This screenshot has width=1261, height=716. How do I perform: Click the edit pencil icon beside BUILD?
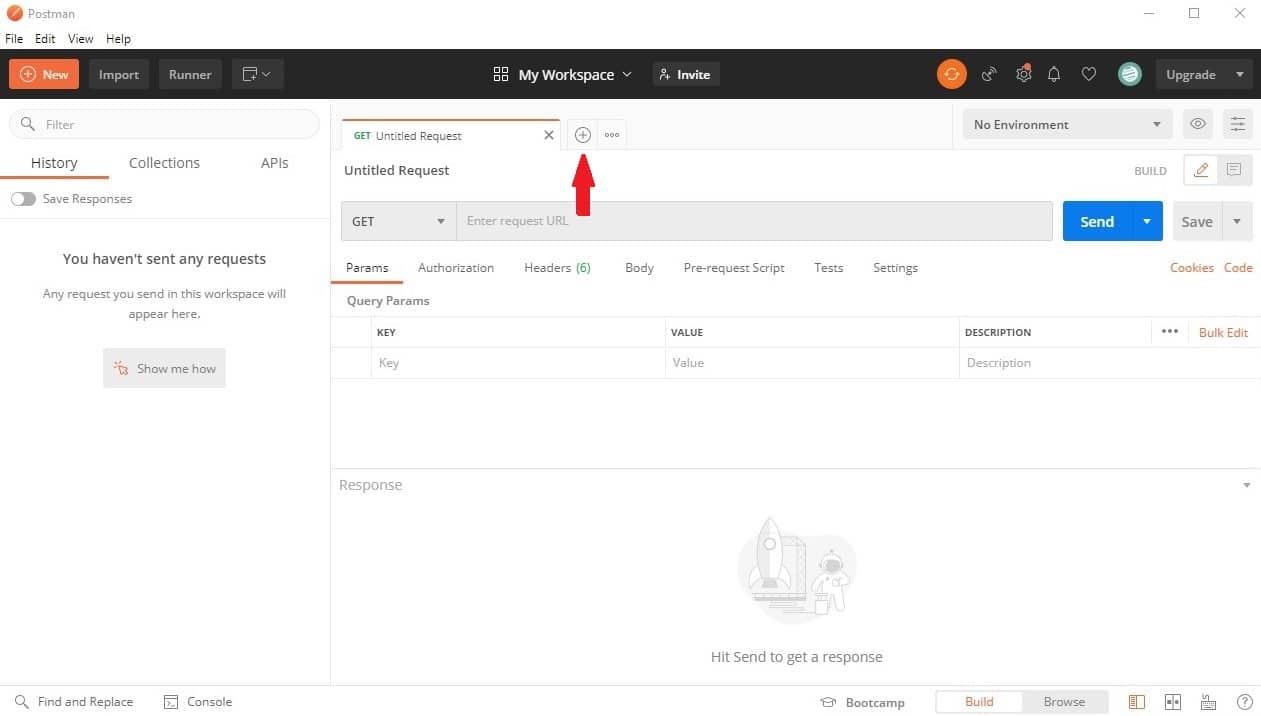click(1201, 170)
